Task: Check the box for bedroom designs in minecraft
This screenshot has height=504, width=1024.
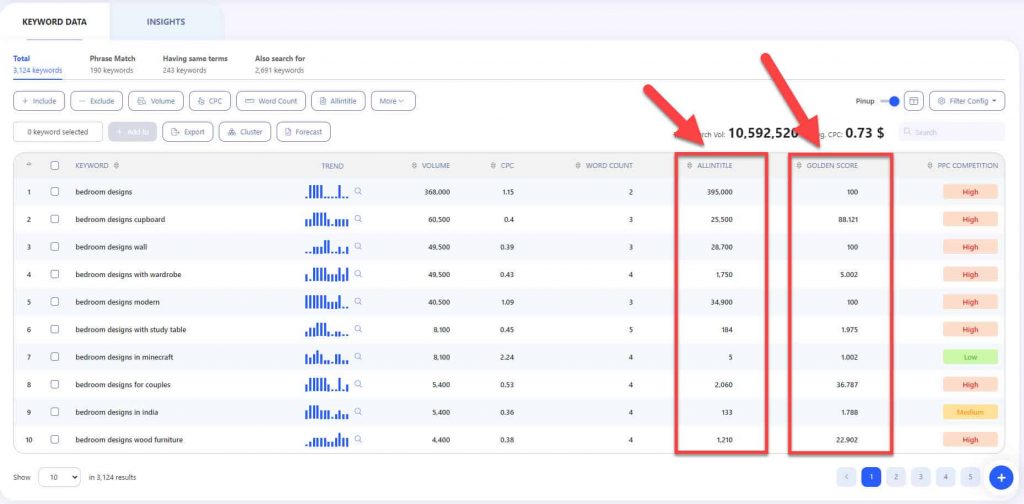Action: (x=55, y=357)
